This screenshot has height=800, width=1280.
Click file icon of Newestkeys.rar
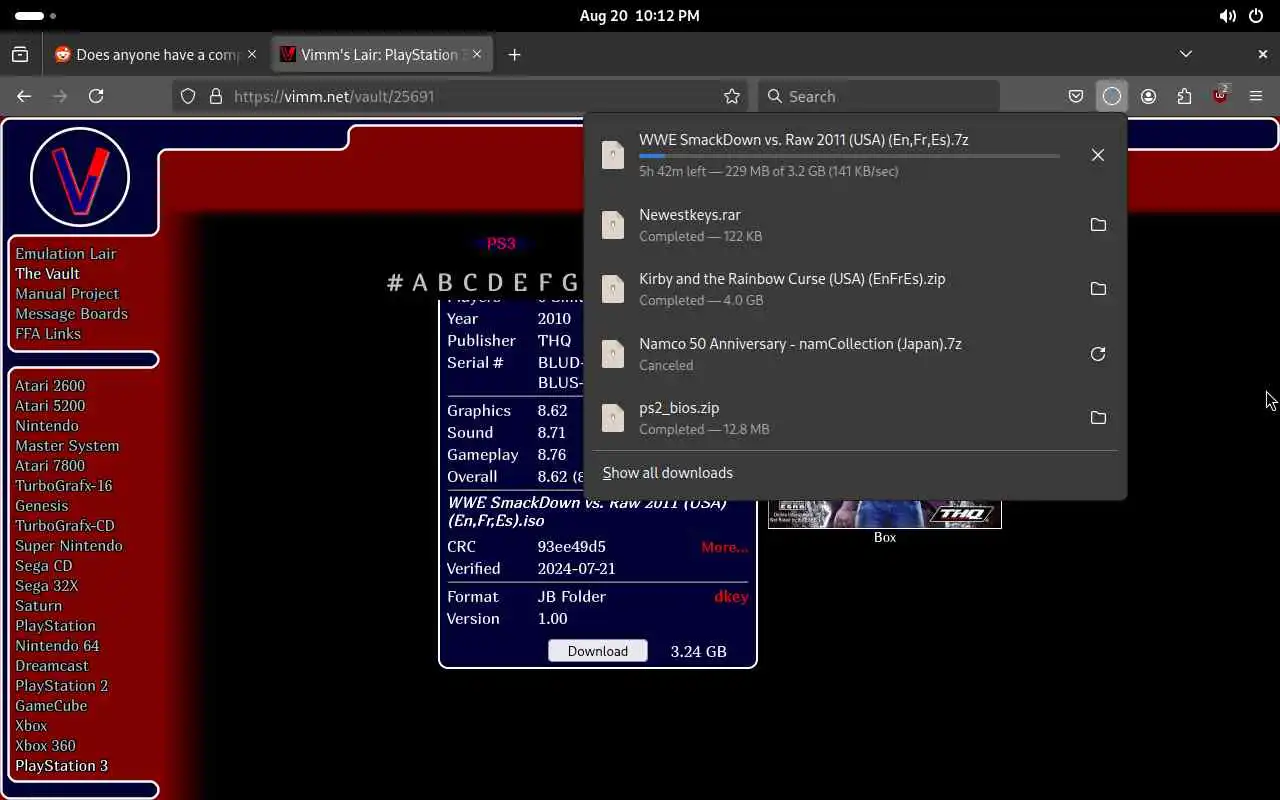[613, 225]
